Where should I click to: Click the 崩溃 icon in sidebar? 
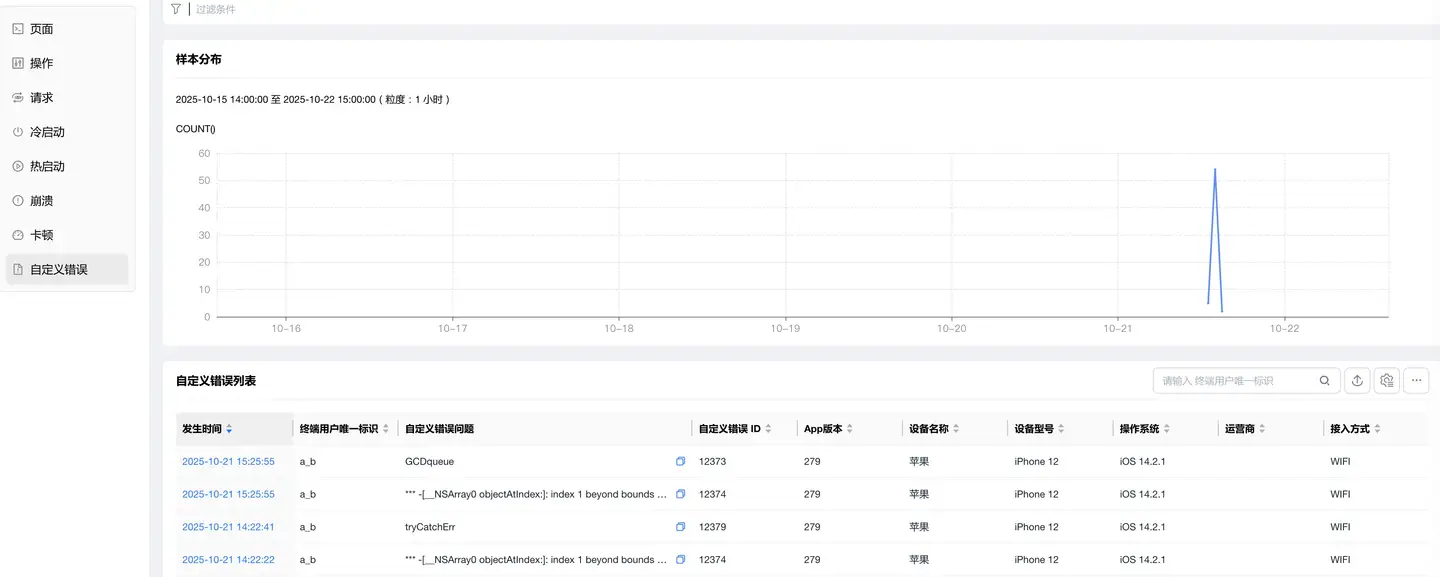coord(18,201)
